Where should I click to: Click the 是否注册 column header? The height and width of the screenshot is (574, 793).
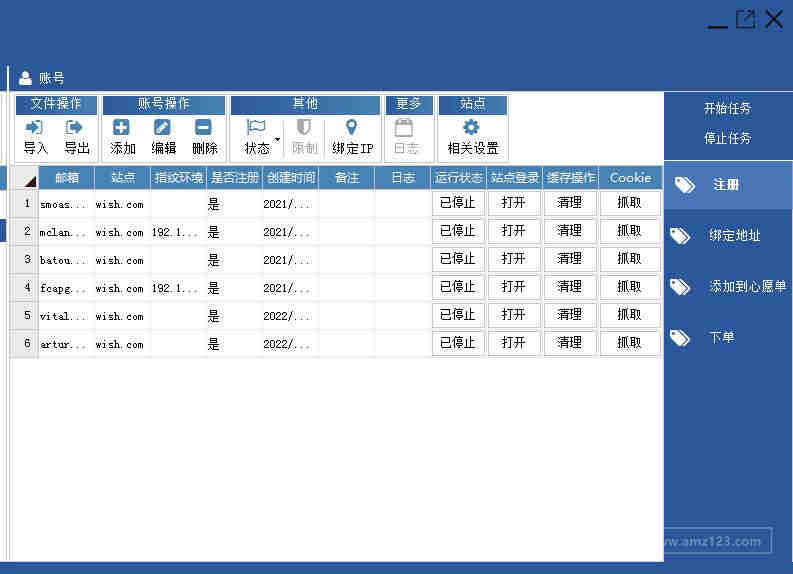234,178
